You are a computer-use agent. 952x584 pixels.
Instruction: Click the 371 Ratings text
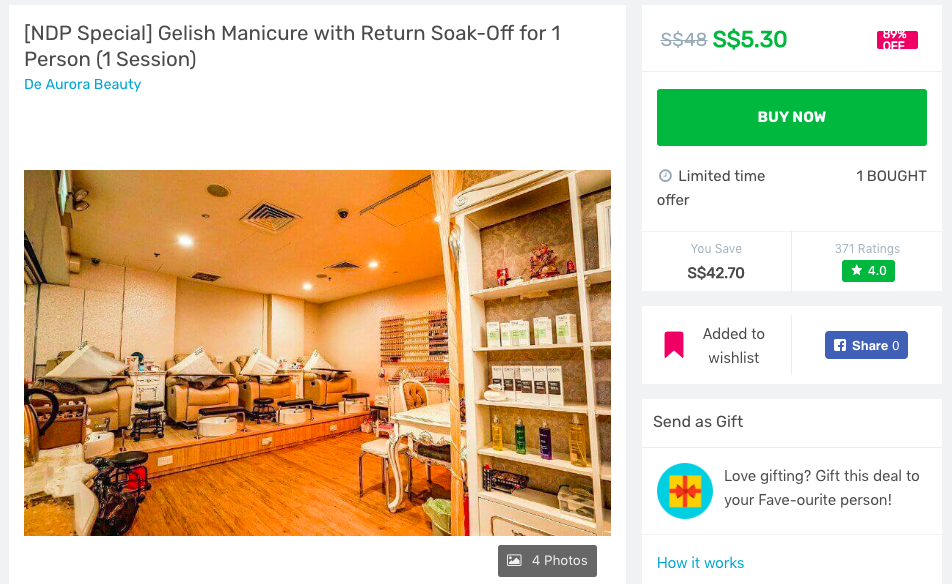[867, 249]
